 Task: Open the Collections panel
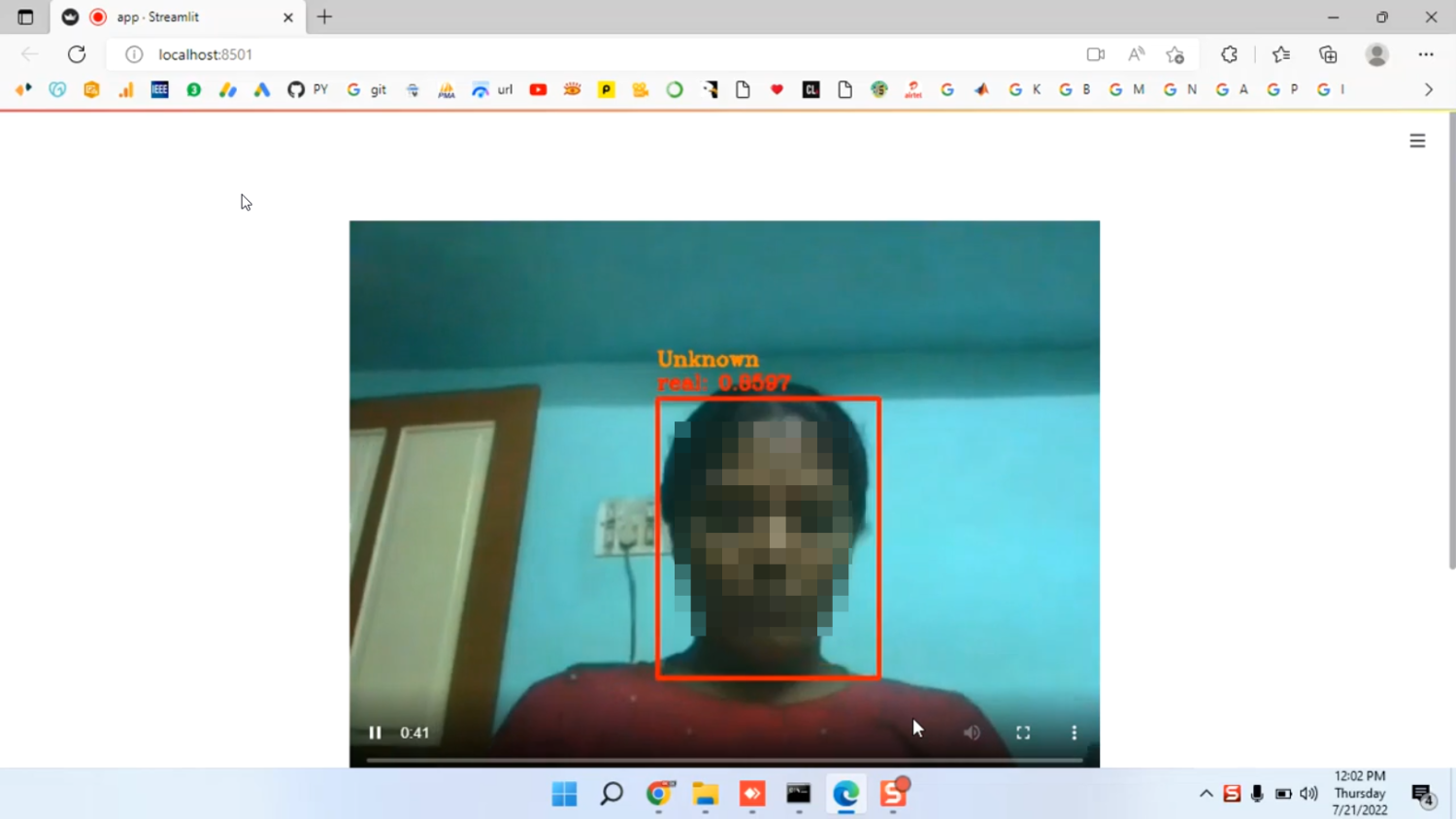coord(1328,54)
